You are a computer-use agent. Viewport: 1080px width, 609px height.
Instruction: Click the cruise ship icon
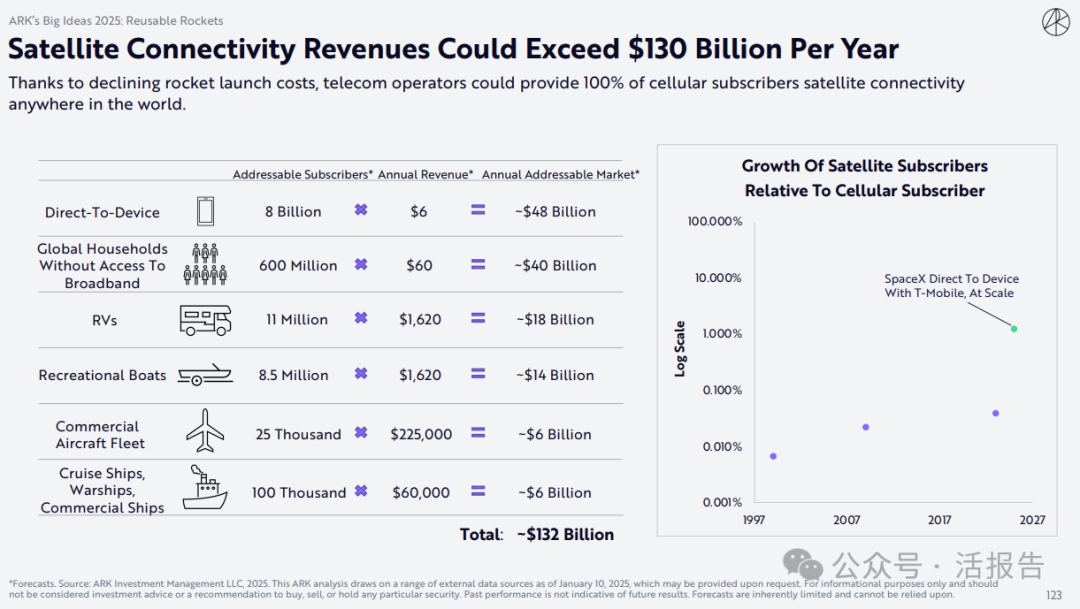(x=204, y=487)
